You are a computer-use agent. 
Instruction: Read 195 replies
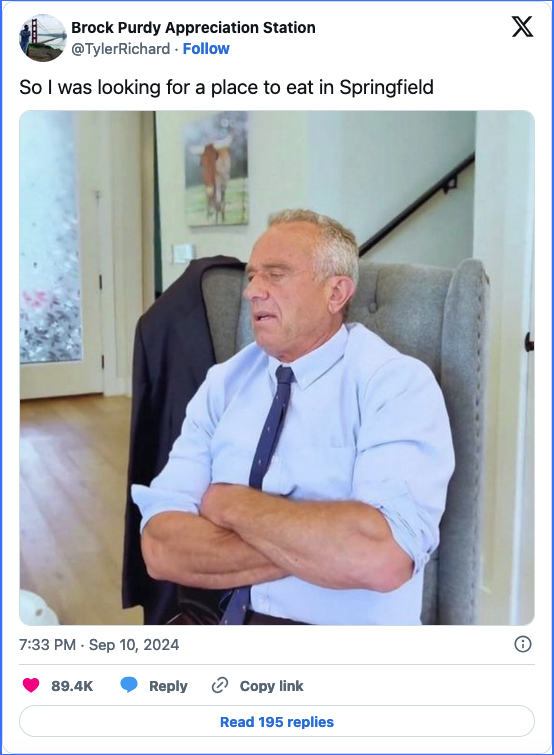277,721
